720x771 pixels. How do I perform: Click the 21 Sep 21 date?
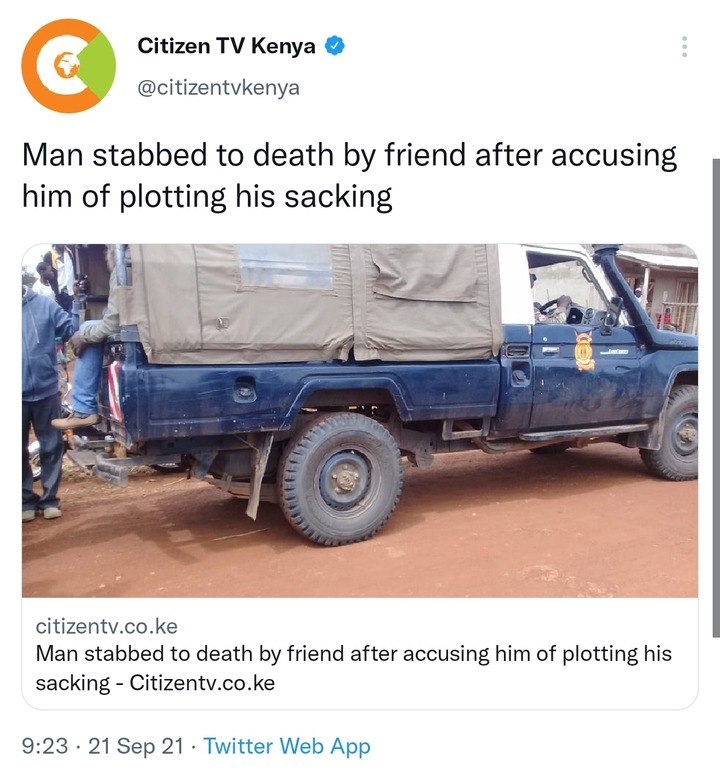pyautogui.click(x=136, y=746)
